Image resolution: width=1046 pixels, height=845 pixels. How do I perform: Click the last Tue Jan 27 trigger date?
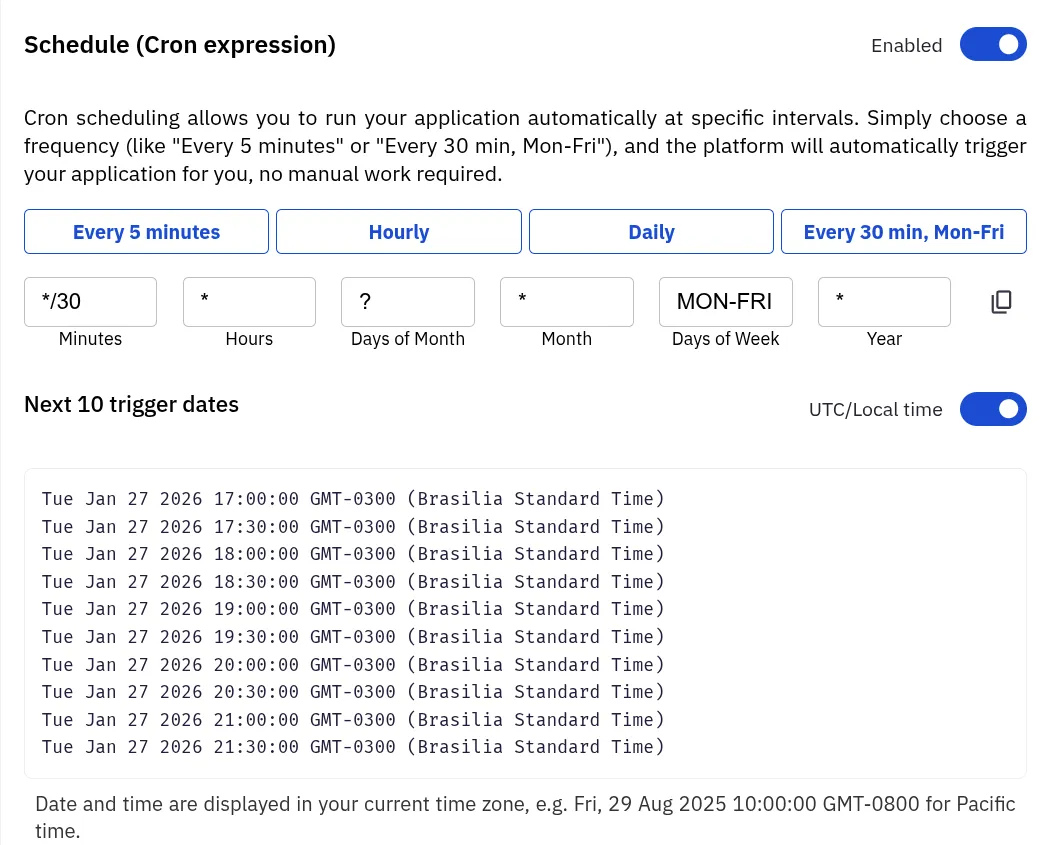353,746
